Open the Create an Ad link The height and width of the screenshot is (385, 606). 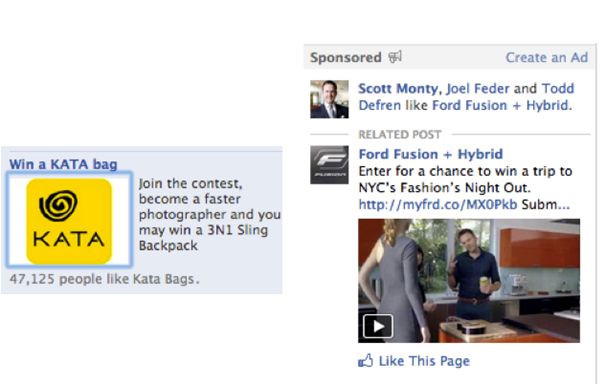[x=546, y=58]
